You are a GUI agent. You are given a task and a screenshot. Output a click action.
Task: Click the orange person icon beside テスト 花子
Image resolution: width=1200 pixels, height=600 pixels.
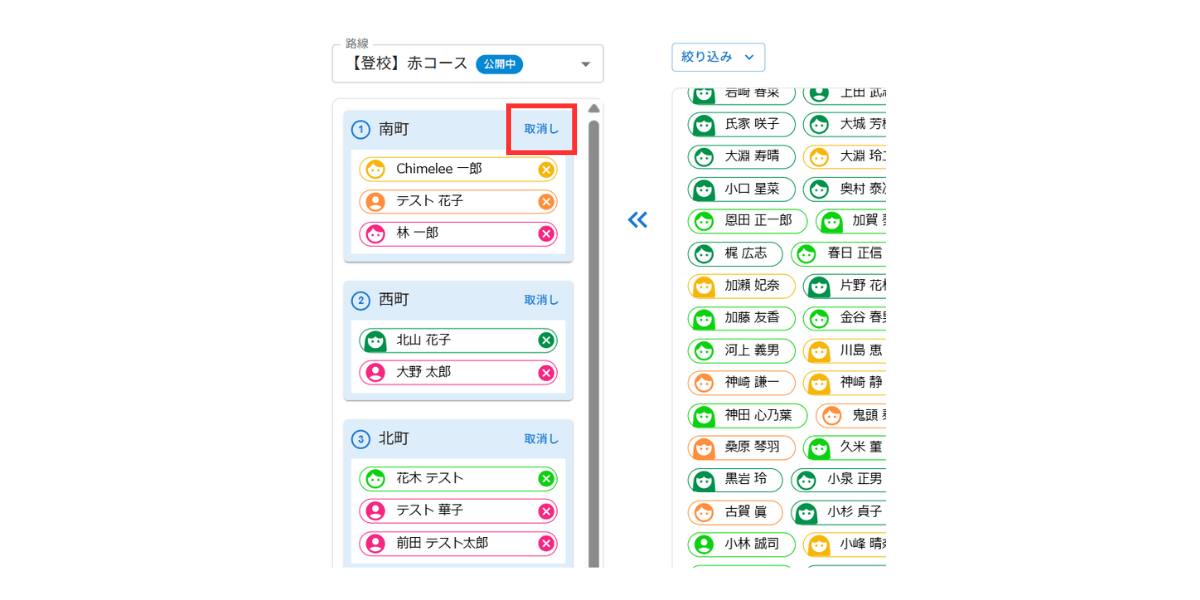[x=378, y=201]
